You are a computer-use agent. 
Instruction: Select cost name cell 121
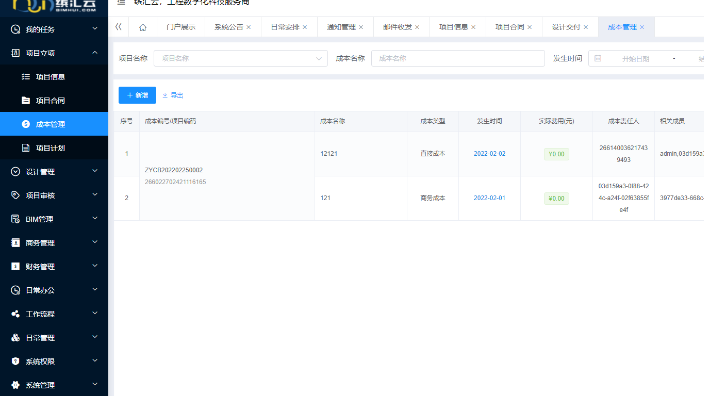pos(326,198)
